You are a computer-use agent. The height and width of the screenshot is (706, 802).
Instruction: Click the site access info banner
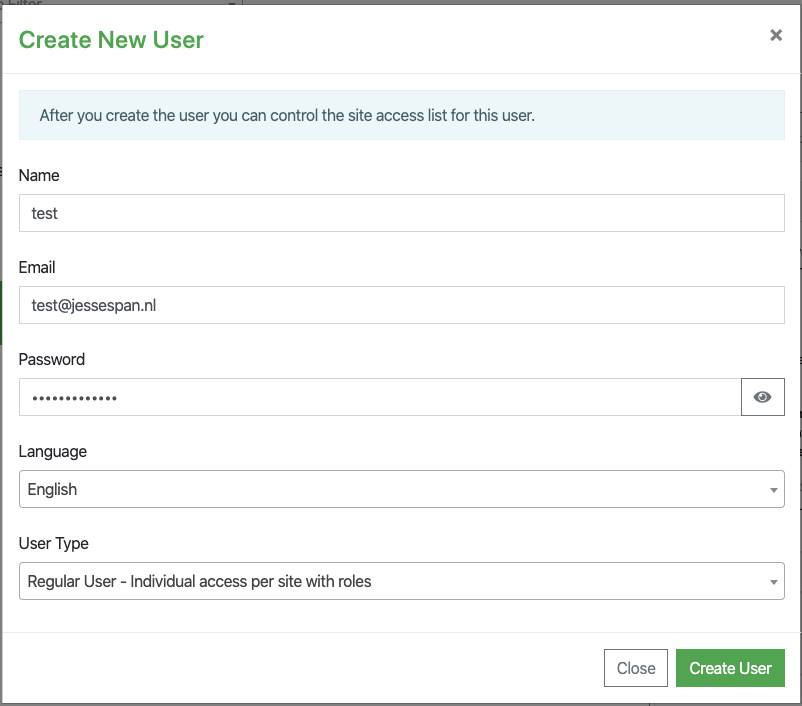(x=402, y=115)
